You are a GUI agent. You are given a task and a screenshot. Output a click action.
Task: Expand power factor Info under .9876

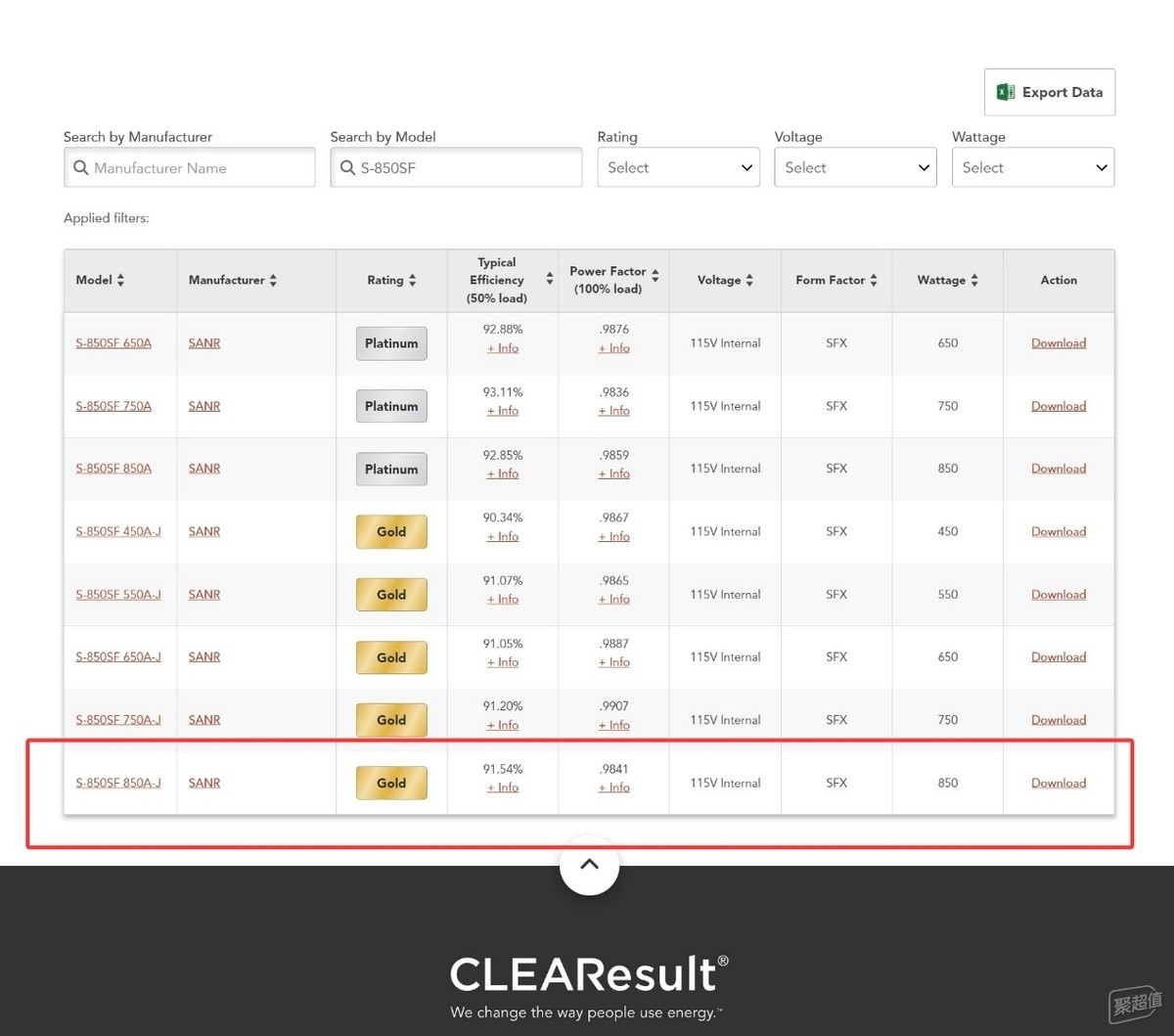(614, 348)
